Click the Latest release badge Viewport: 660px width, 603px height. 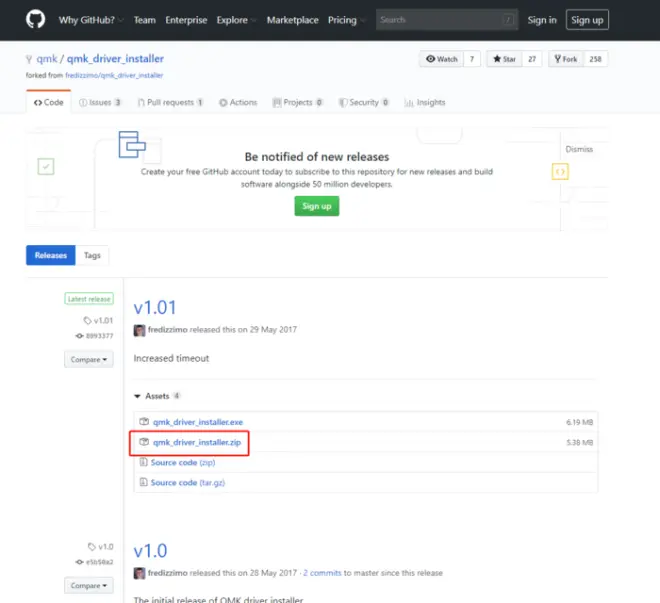89,299
